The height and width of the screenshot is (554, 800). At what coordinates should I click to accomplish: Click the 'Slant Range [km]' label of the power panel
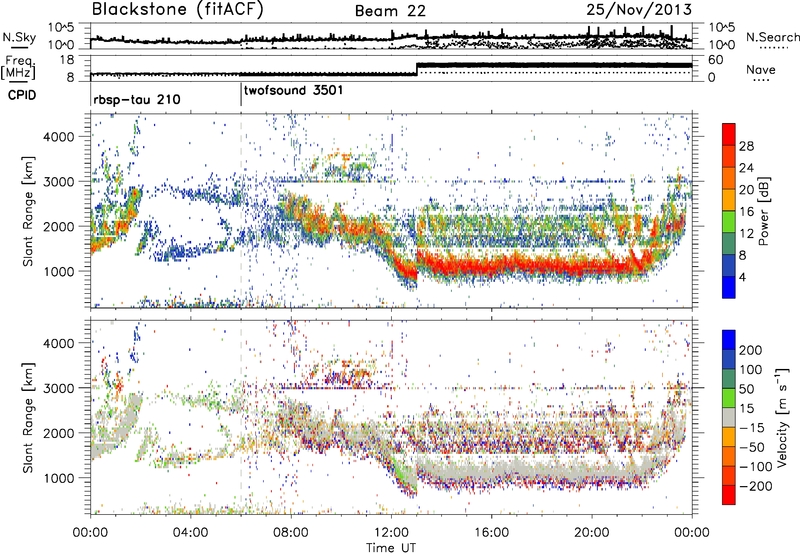(x=28, y=211)
